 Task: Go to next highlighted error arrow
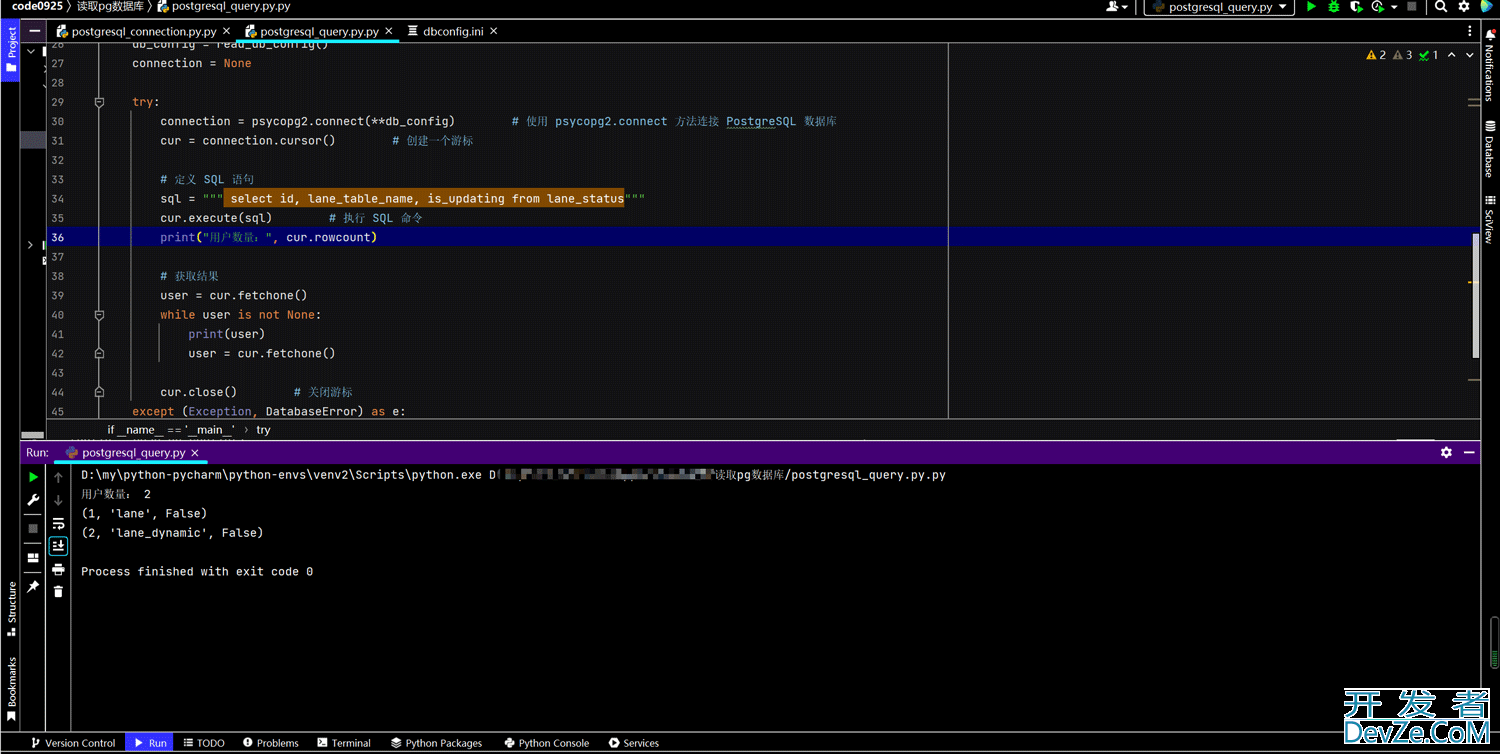(x=1469, y=55)
